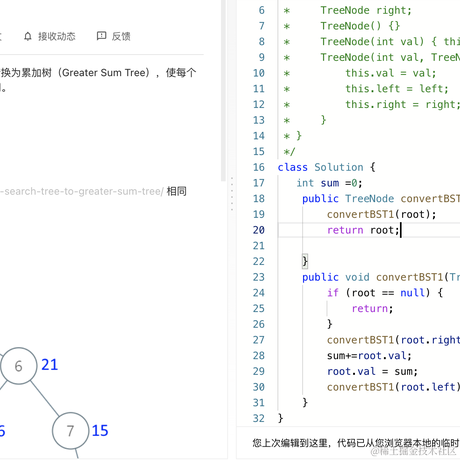Open the 反馈 feedback button

pyautogui.click(x=114, y=36)
